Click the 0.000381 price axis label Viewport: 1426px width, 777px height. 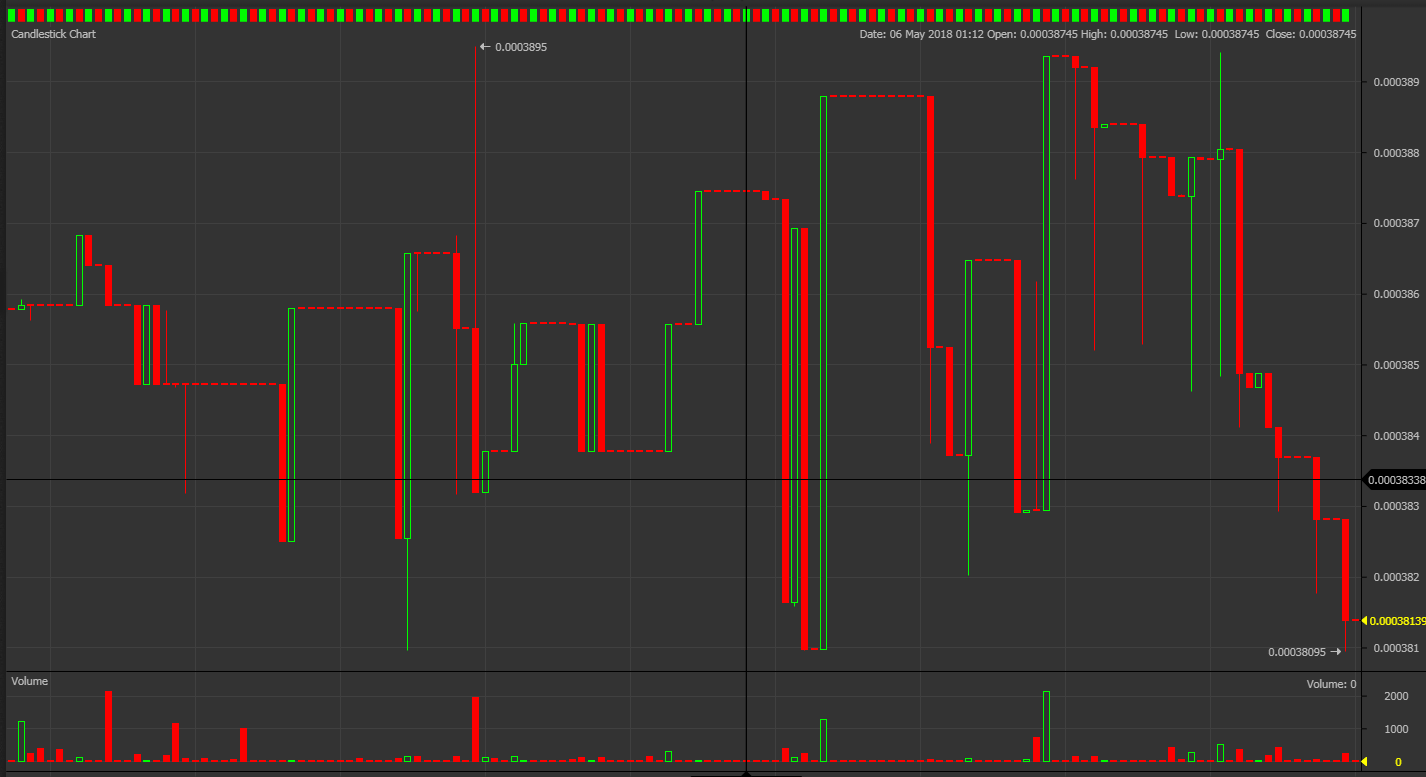click(1396, 648)
